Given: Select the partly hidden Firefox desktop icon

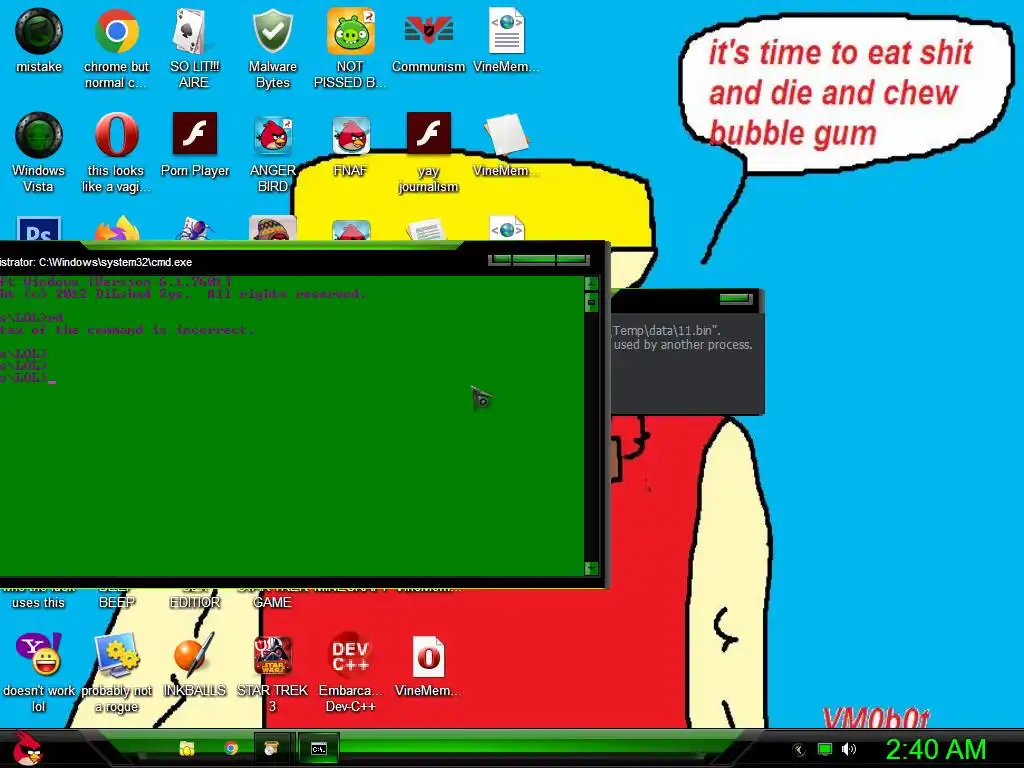Looking at the screenshot, I should (x=117, y=228).
